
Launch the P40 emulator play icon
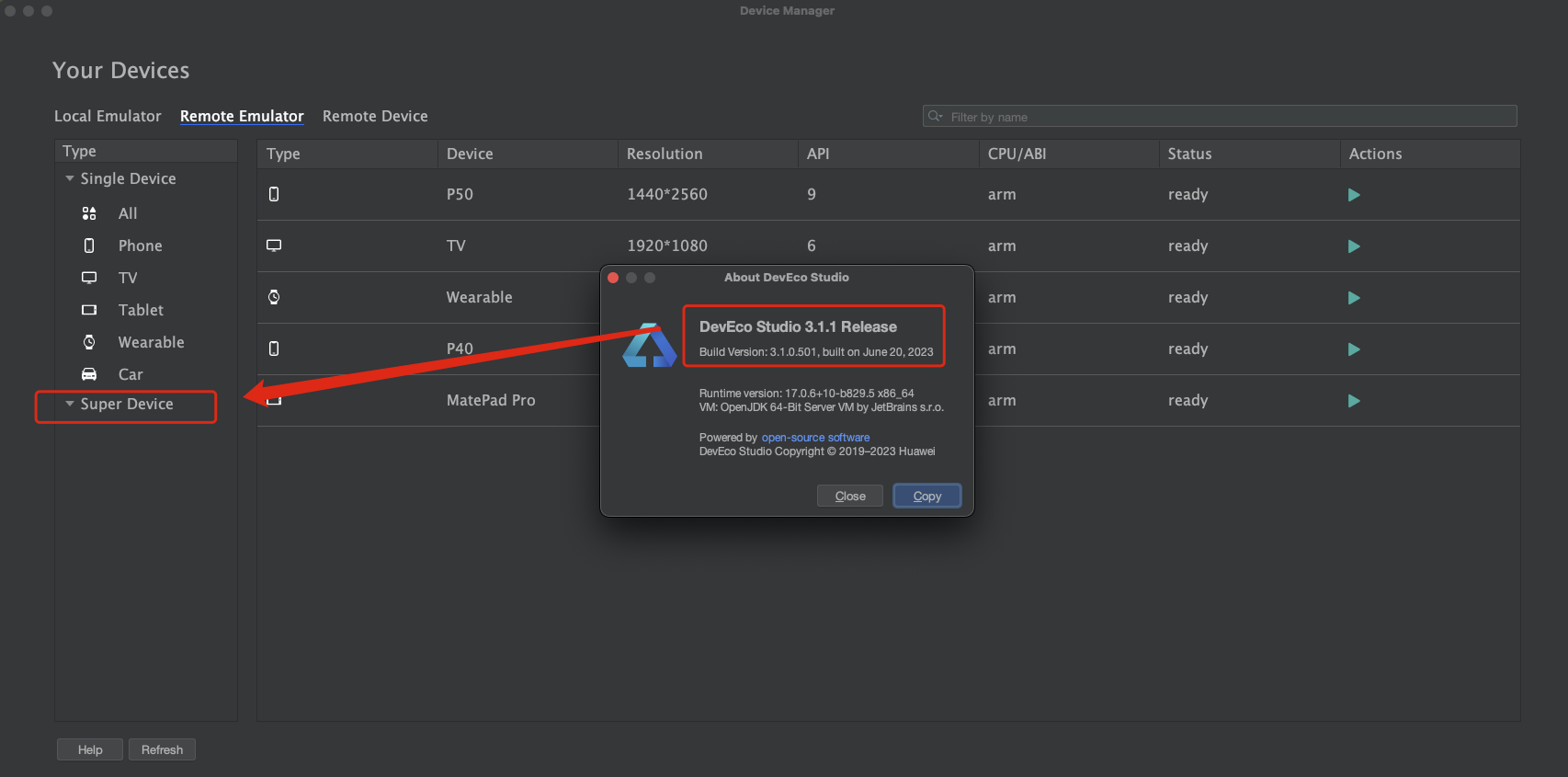pos(1354,349)
